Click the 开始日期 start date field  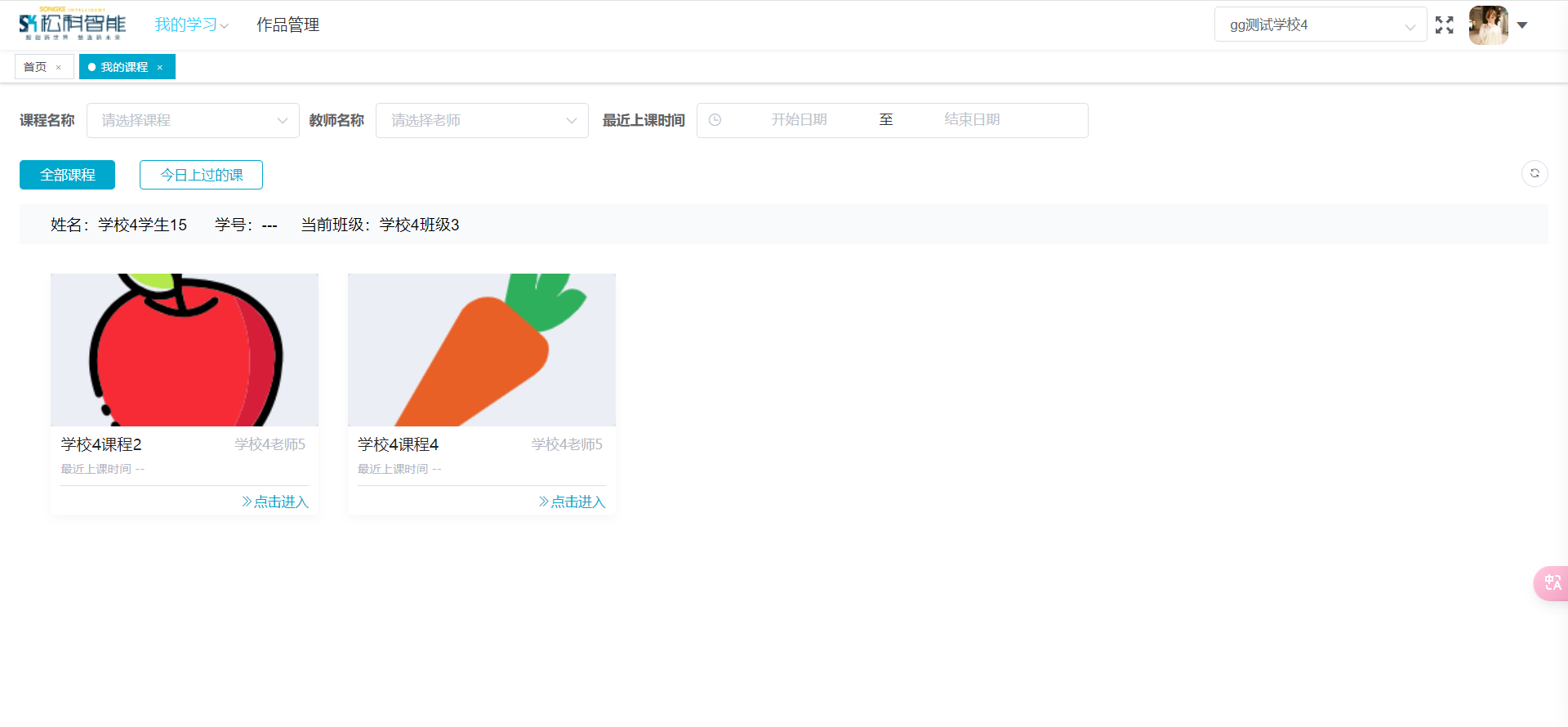(x=799, y=120)
